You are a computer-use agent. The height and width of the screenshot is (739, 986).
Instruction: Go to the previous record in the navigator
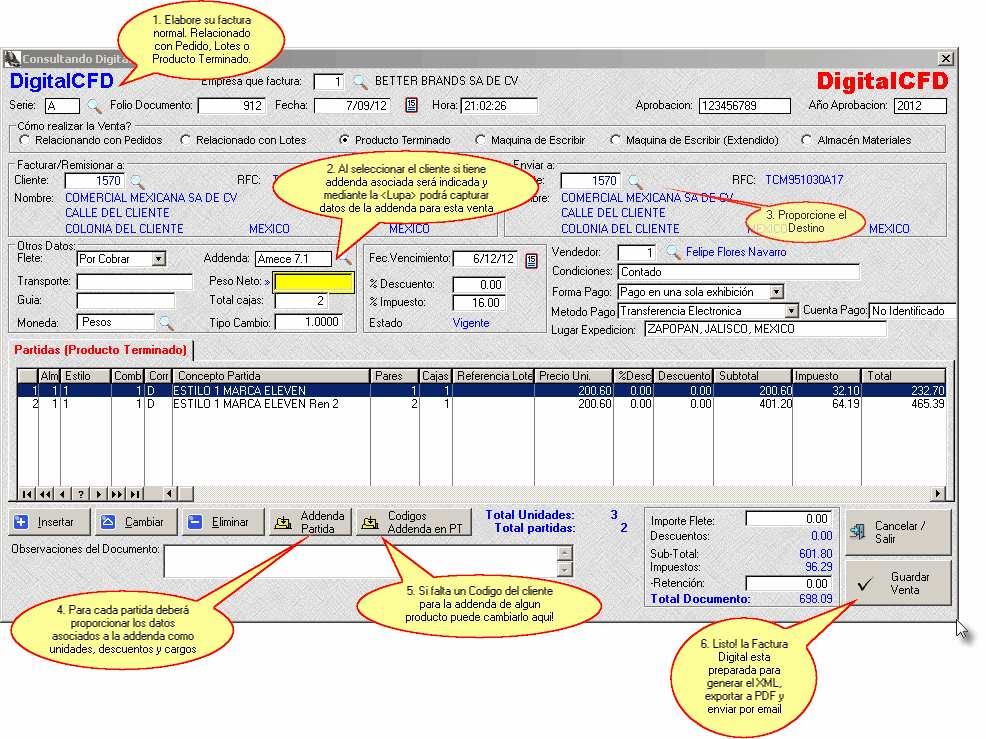point(62,494)
